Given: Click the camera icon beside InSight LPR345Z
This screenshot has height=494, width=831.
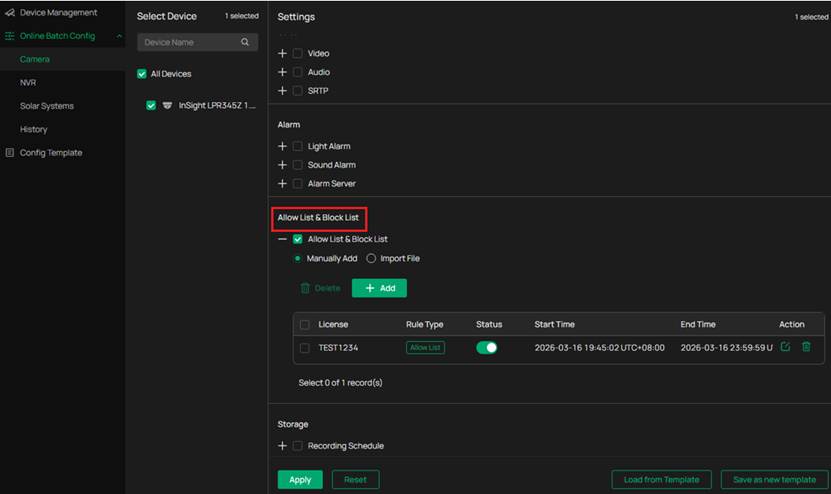Looking at the screenshot, I should (167, 105).
